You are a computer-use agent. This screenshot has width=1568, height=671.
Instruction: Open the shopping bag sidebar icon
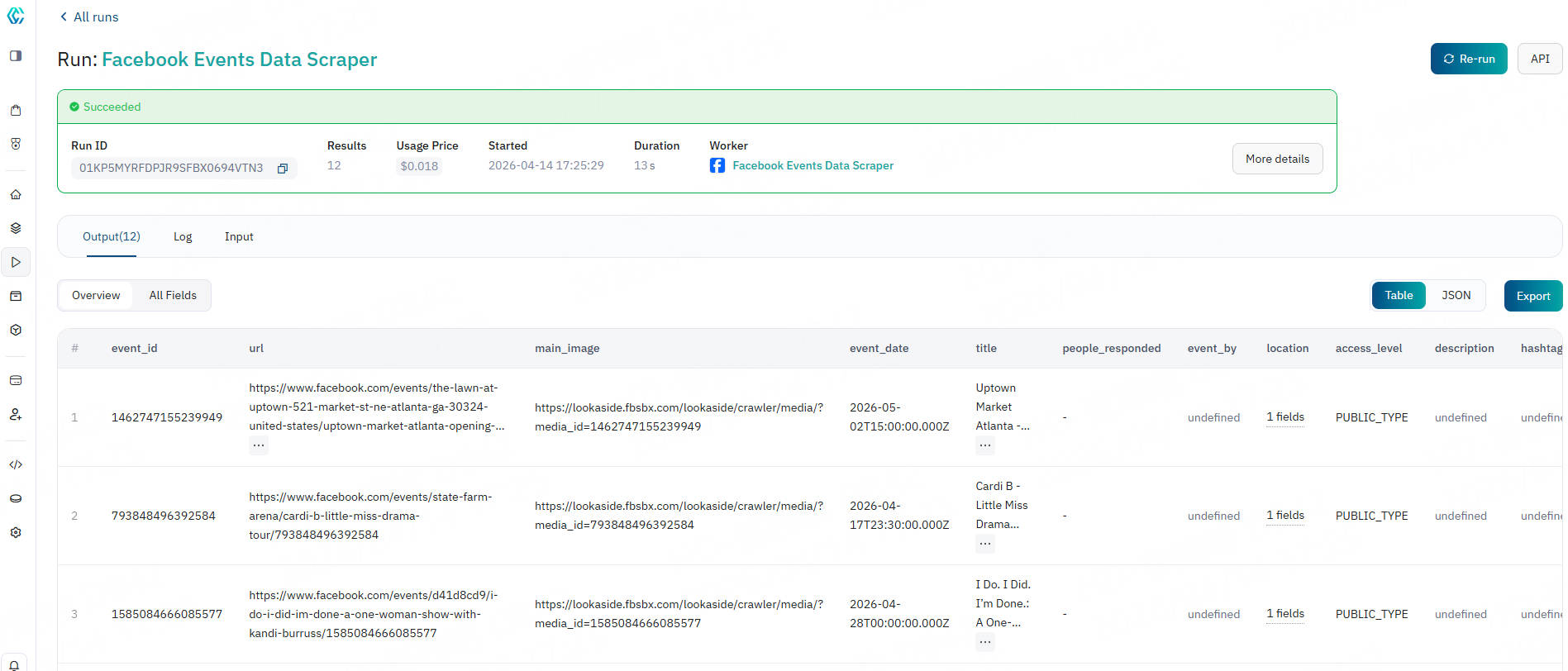pos(16,111)
